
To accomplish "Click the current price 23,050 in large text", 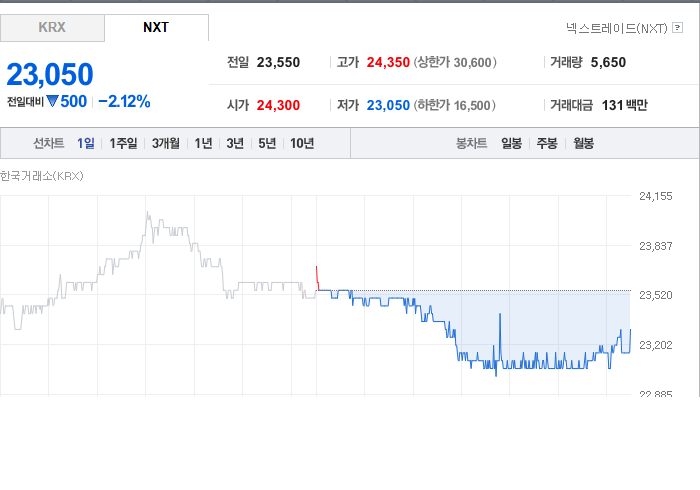I will 50,74.
